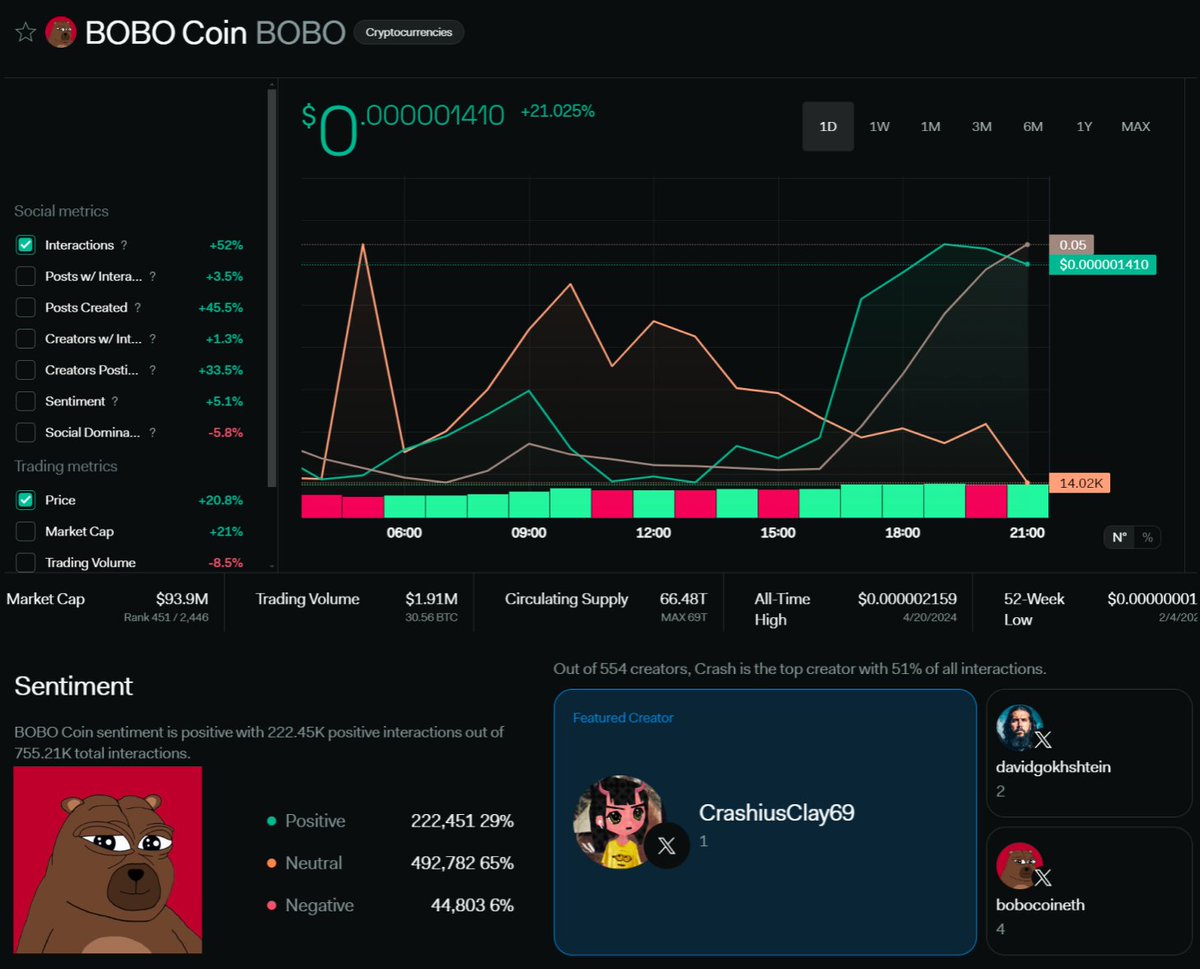This screenshot has height=969, width=1200.
Task: Click the 30.56 BTC volume text
Action: click(431, 619)
